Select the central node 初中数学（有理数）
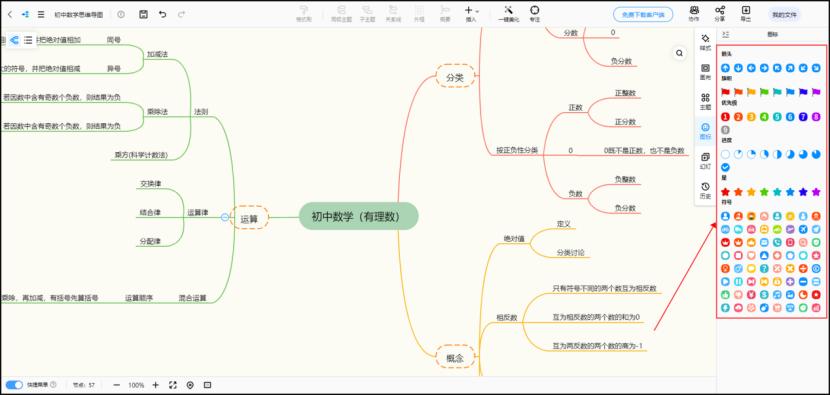The width and height of the screenshot is (830, 395). 358,216
